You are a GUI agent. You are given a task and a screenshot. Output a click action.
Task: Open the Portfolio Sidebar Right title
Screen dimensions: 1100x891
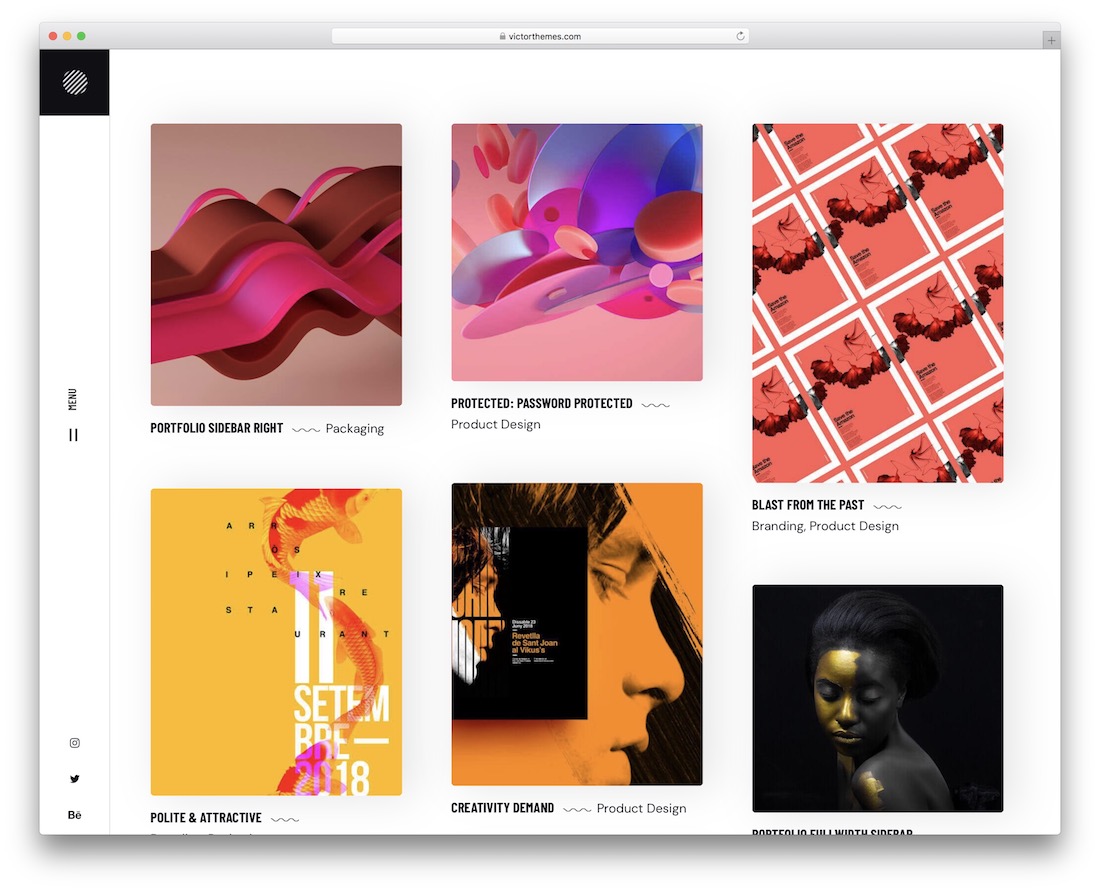click(x=217, y=428)
